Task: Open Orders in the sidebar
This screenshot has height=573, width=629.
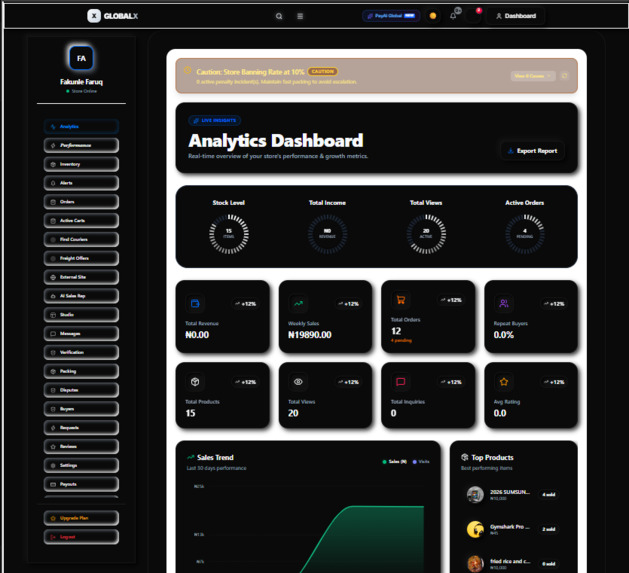Action: 81,202
